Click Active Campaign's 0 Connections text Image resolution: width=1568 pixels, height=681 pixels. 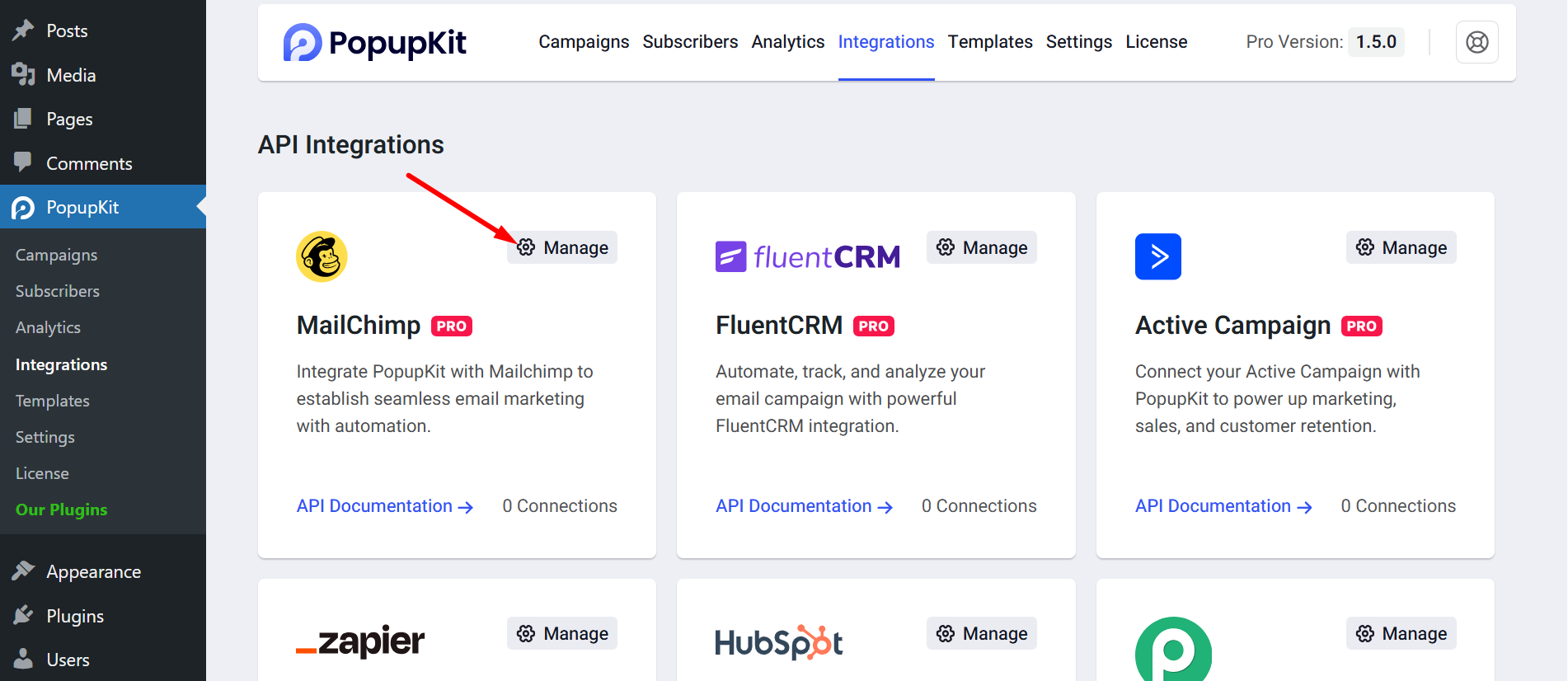1398,506
